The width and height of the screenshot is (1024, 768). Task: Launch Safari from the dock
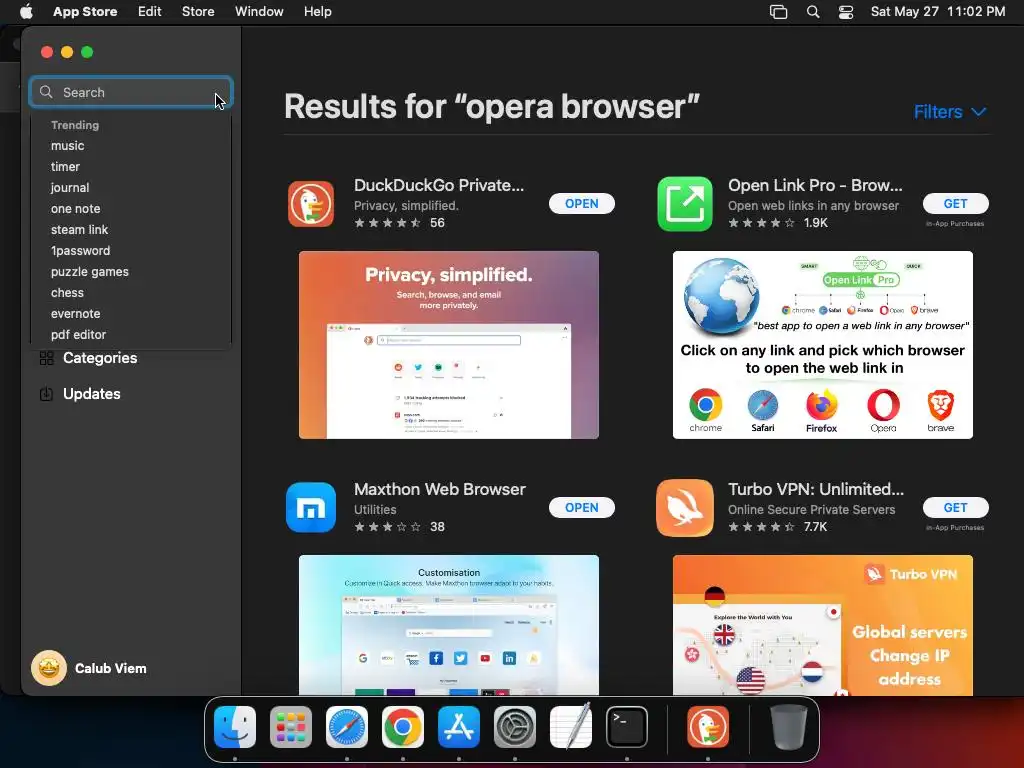tap(347, 727)
